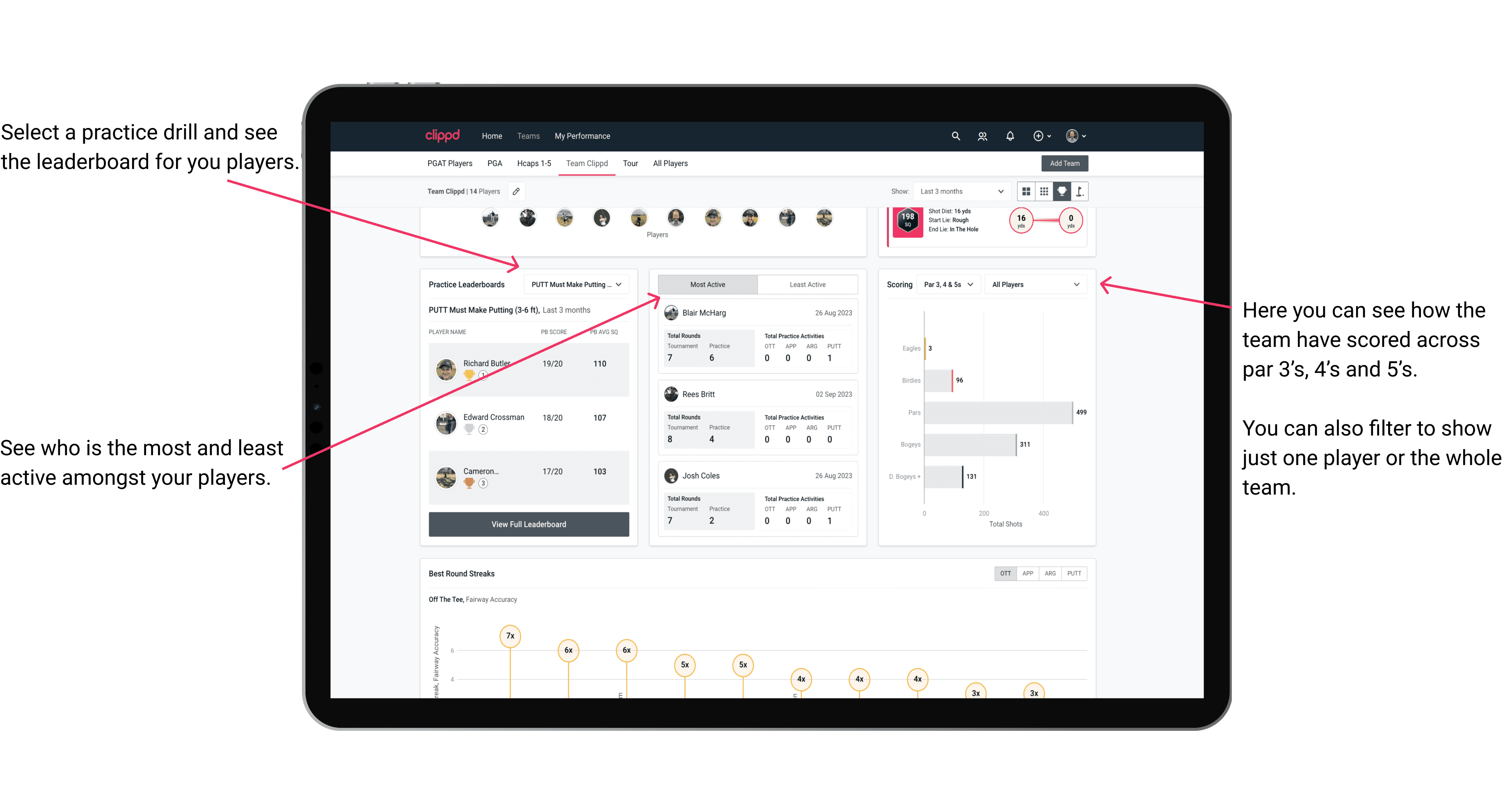Screen dimensions: 1510x812
Task: Click the add player icon
Action: click(x=983, y=136)
